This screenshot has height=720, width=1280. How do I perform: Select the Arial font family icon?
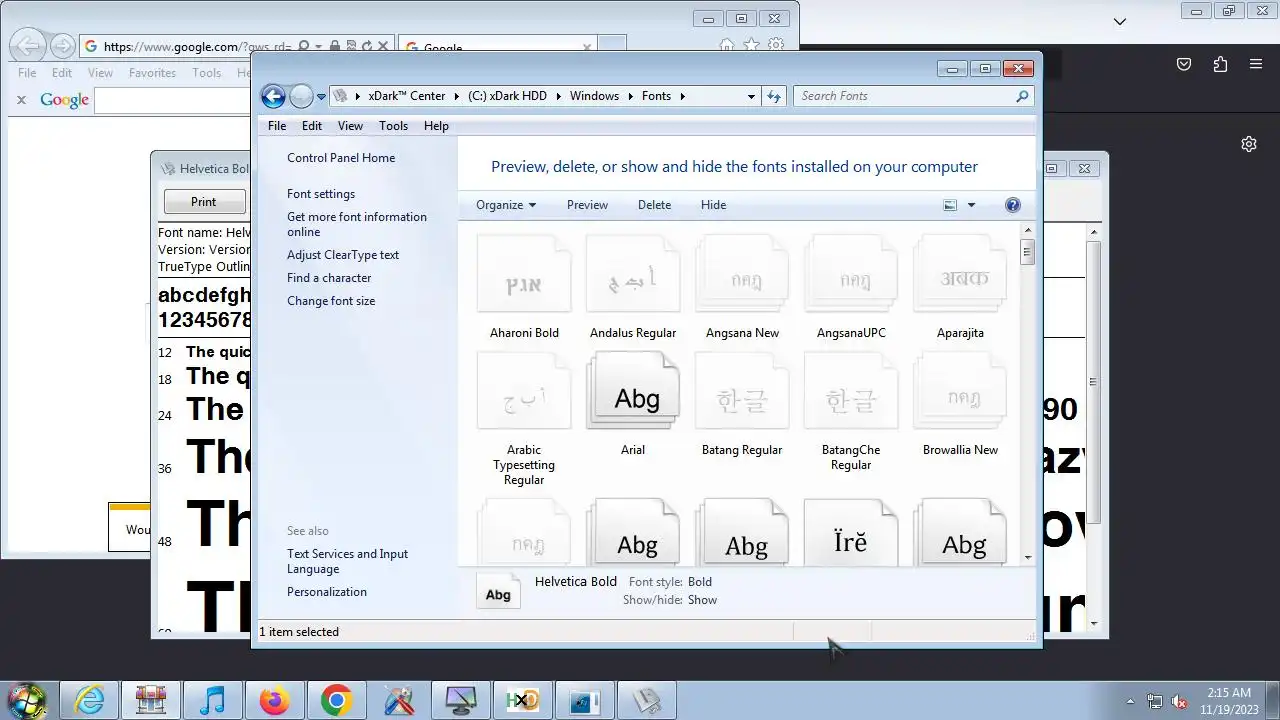633,393
